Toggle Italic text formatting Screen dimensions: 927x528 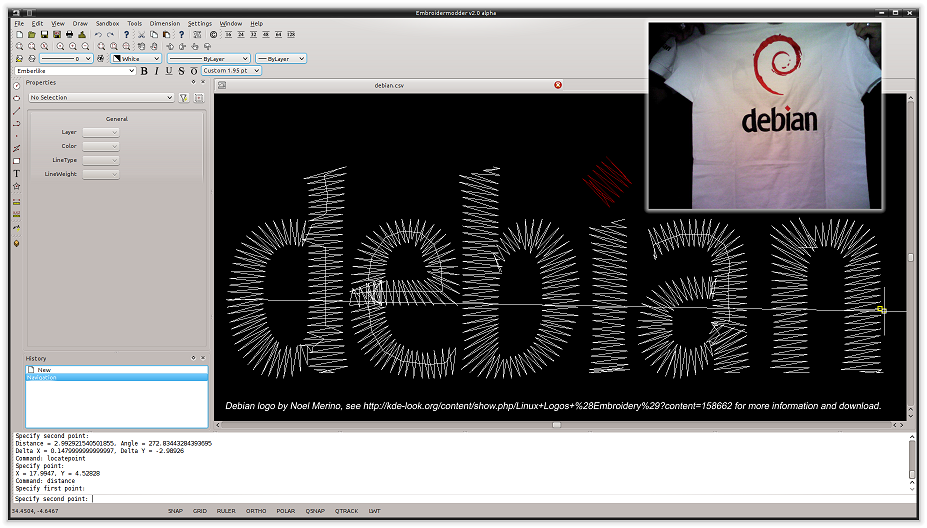pyautogui.click(x=157, y=71)
